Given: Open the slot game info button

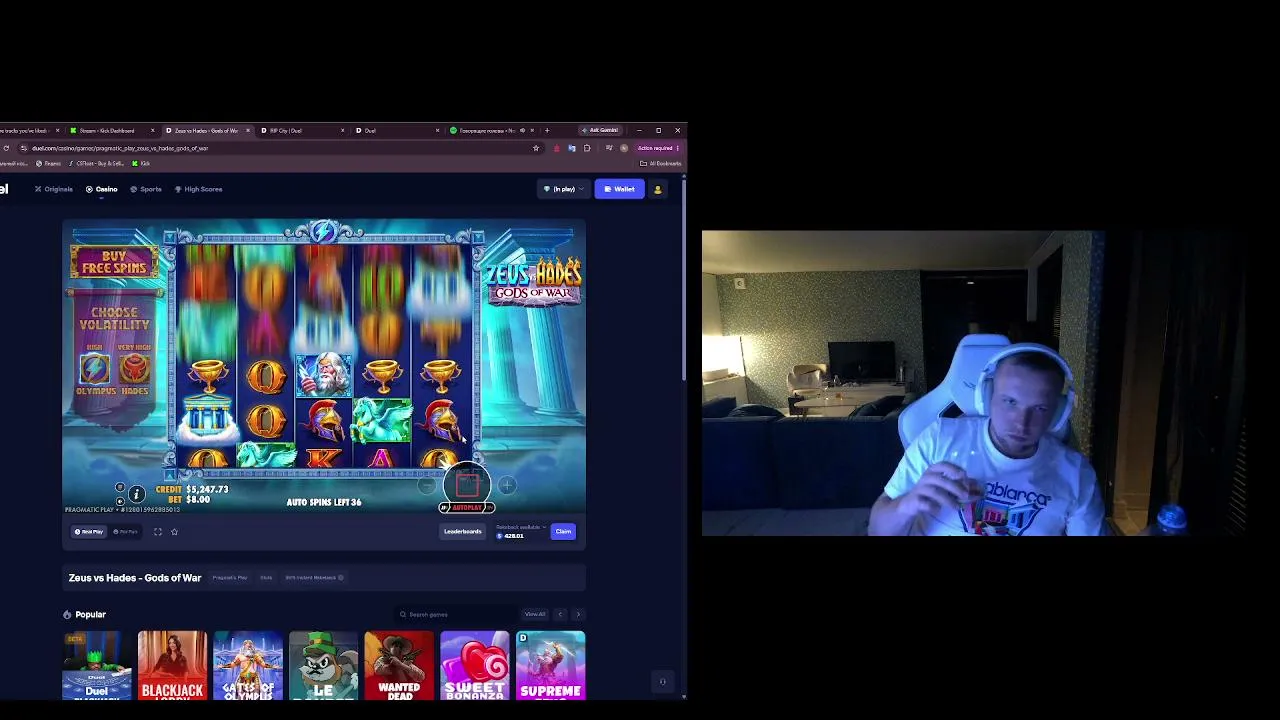Looking at the screenshot, I should coord(137,493).
